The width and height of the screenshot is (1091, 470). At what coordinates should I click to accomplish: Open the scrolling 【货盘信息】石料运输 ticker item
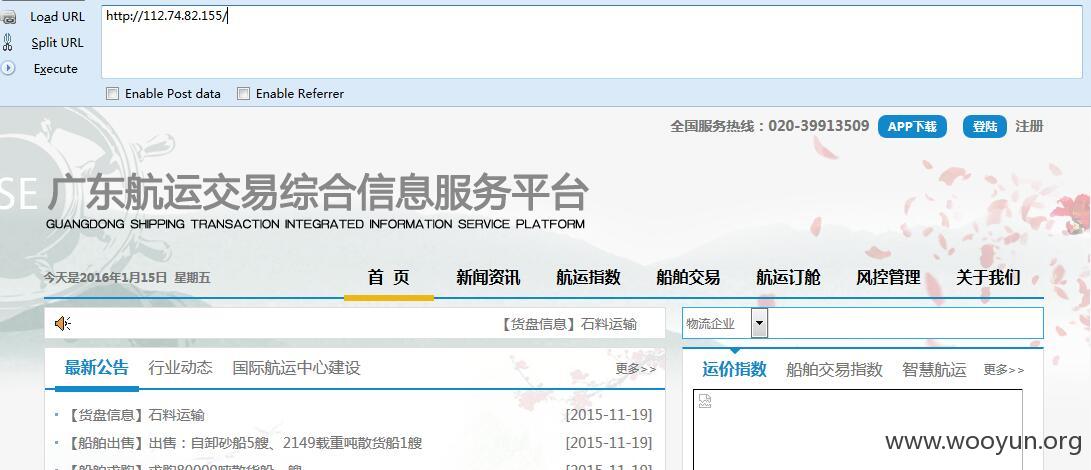(568, 324)
